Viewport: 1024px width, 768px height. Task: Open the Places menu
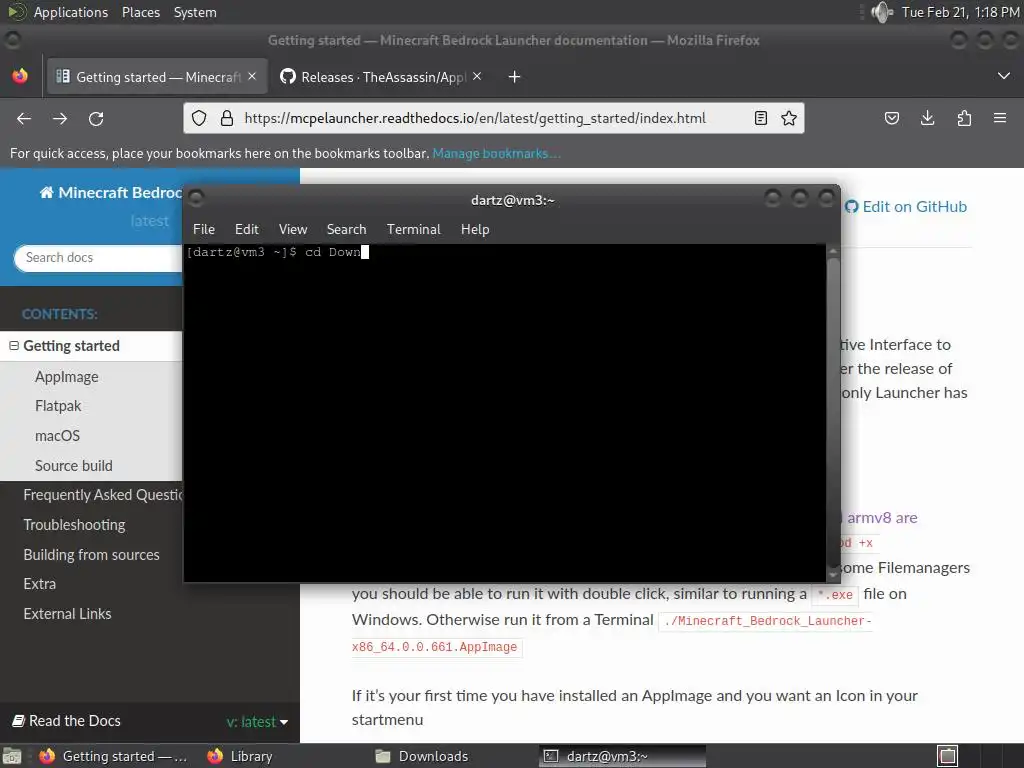(x=141, y=12)
